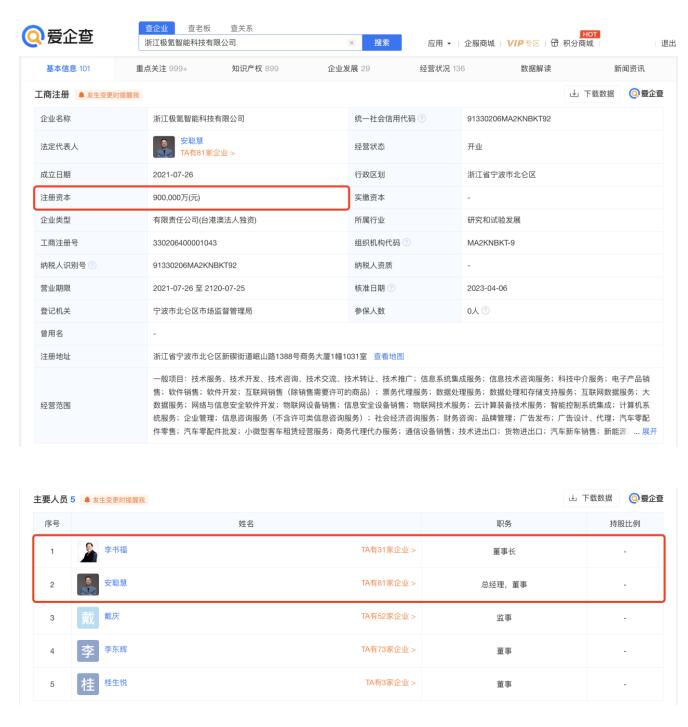
Task: Open 李书福's name link in 主要人员
Action: [115, 550]
